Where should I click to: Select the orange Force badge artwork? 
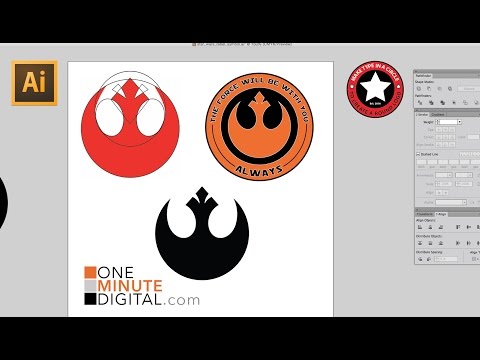pos(259,127)
